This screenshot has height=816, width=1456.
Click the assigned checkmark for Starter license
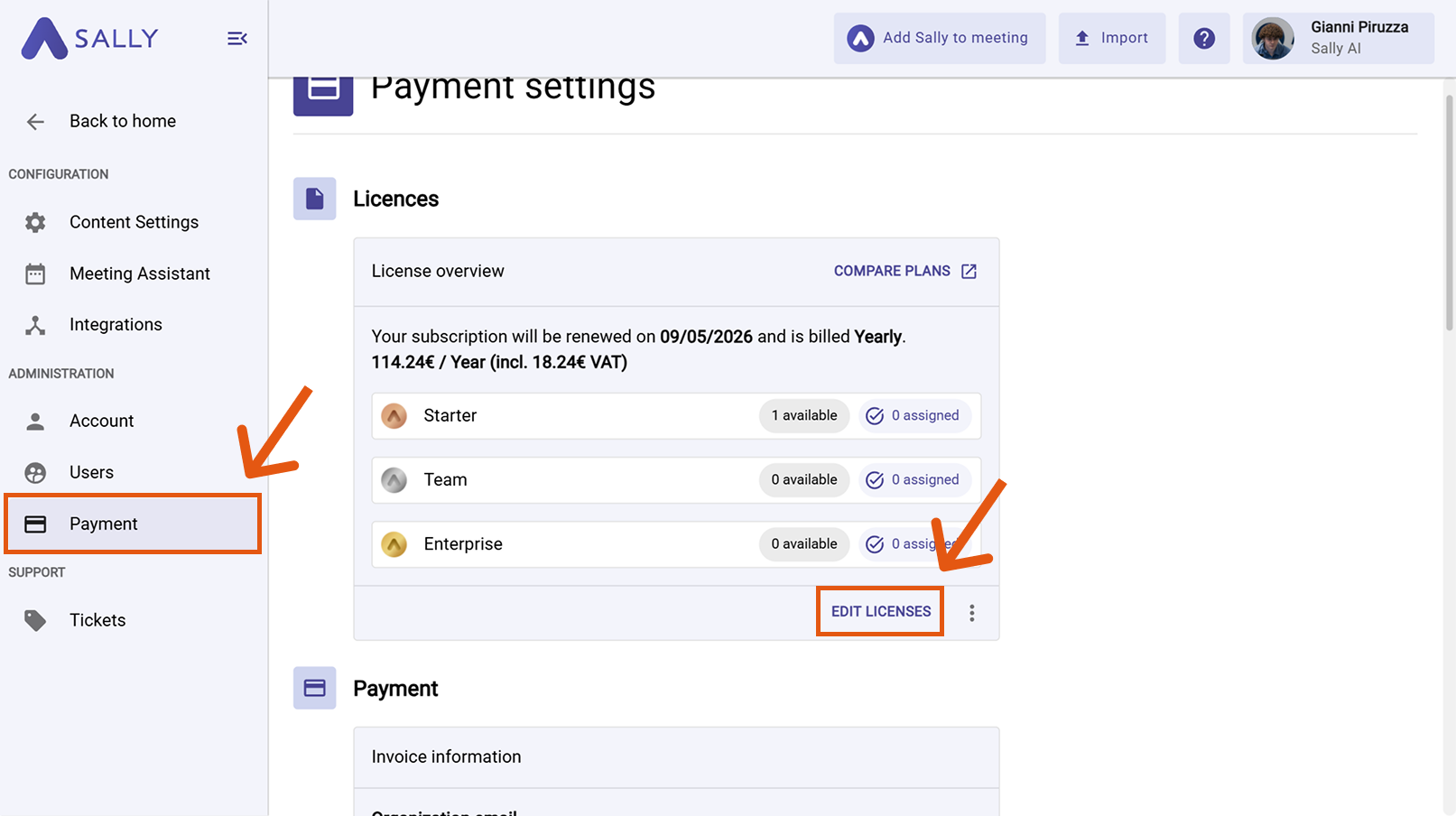coord(875,416)
